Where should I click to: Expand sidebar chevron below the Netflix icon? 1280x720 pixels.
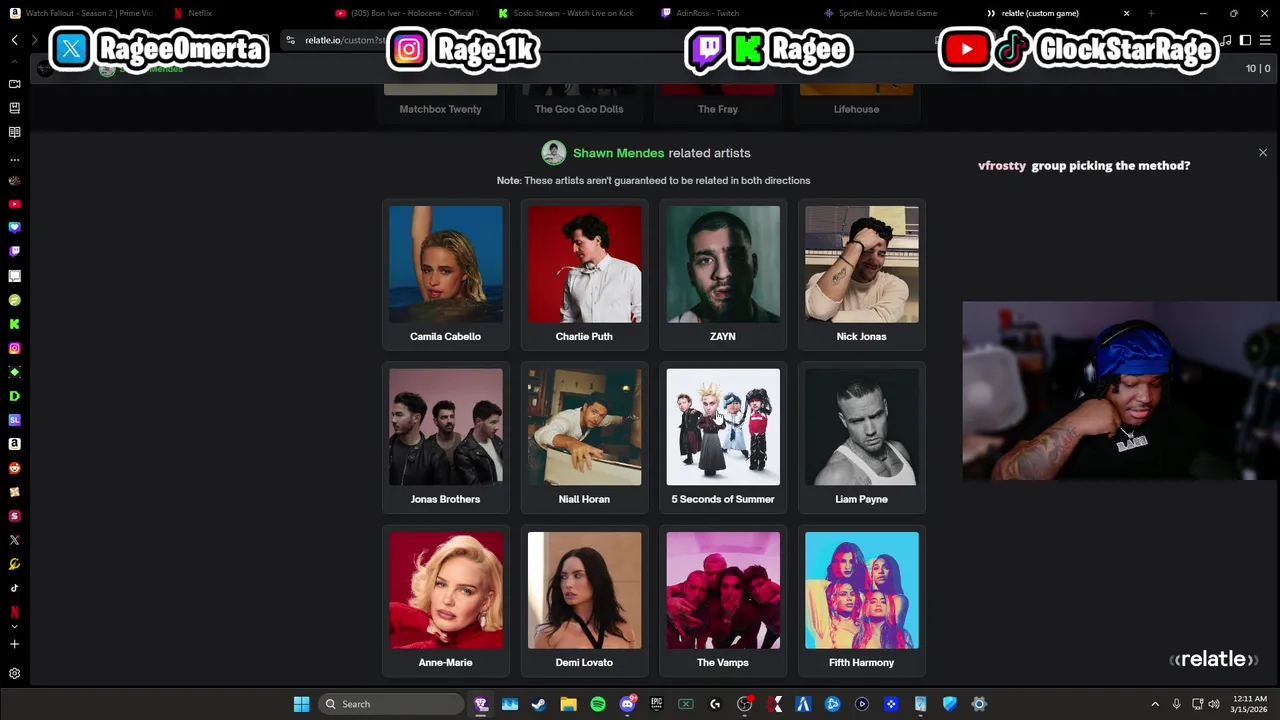[x=14, y=627]
